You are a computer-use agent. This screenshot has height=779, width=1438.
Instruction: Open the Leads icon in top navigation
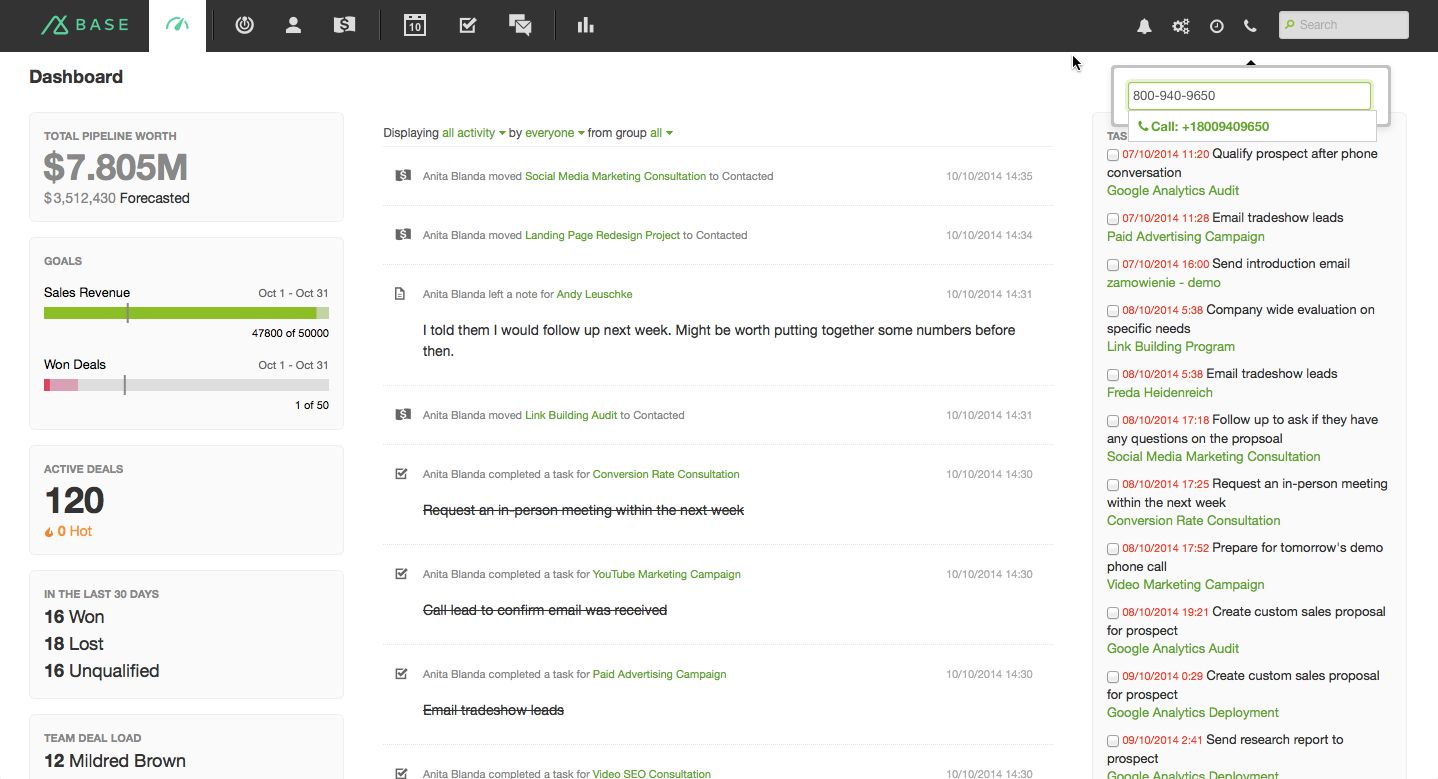(244, 26)
